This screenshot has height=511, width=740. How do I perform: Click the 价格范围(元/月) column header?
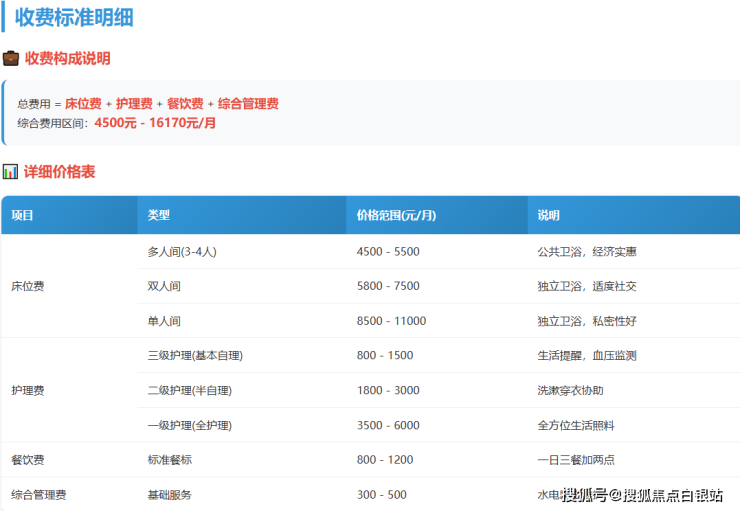click(x=396, y=215)
